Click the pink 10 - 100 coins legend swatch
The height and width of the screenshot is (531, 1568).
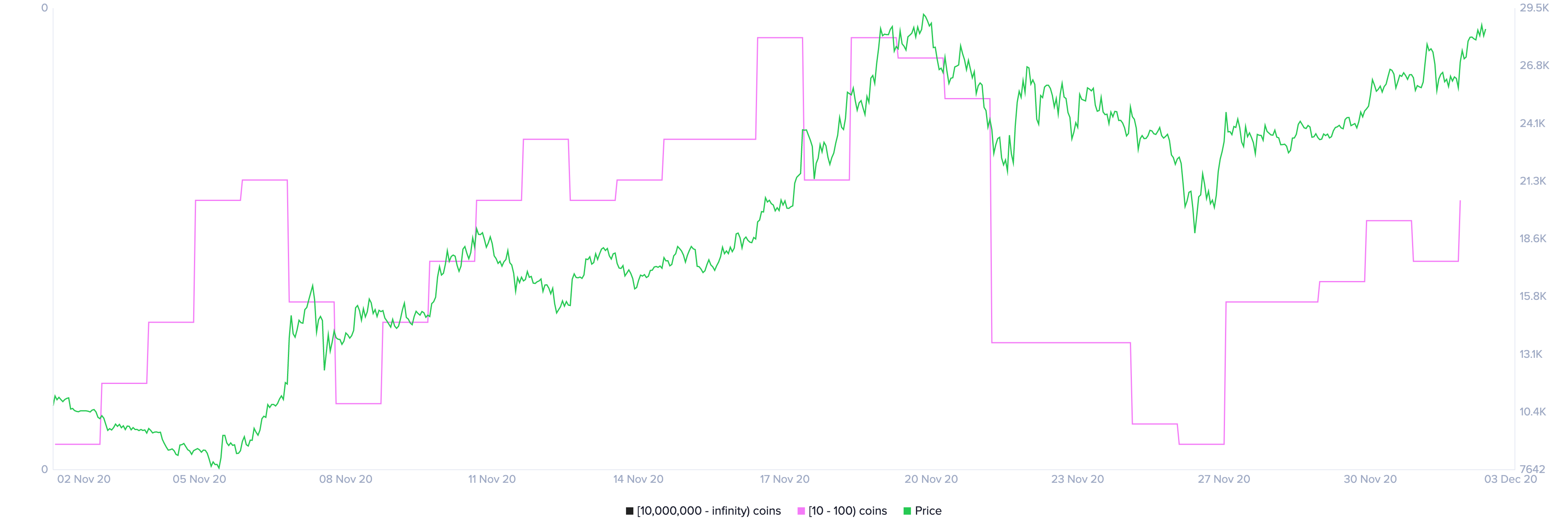click(801, 511)
